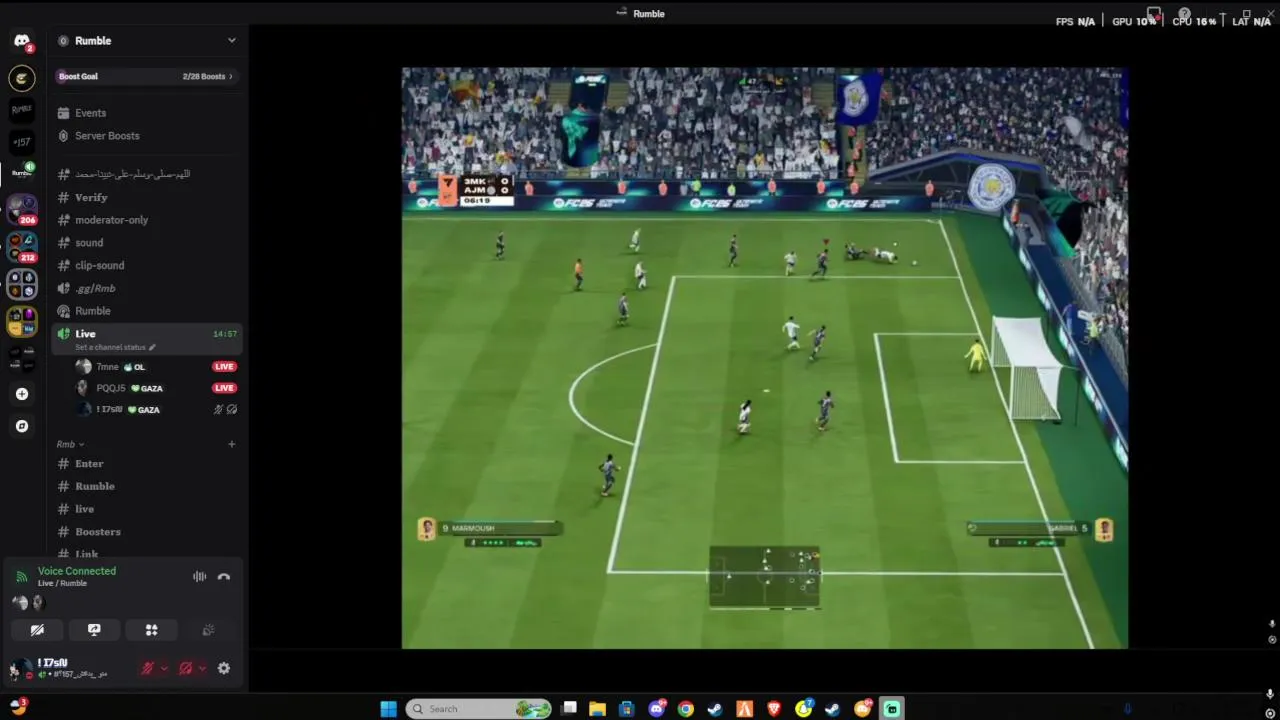Open the clip-sound channel
Screen dimensions: 1280x720
coord(147,266)
